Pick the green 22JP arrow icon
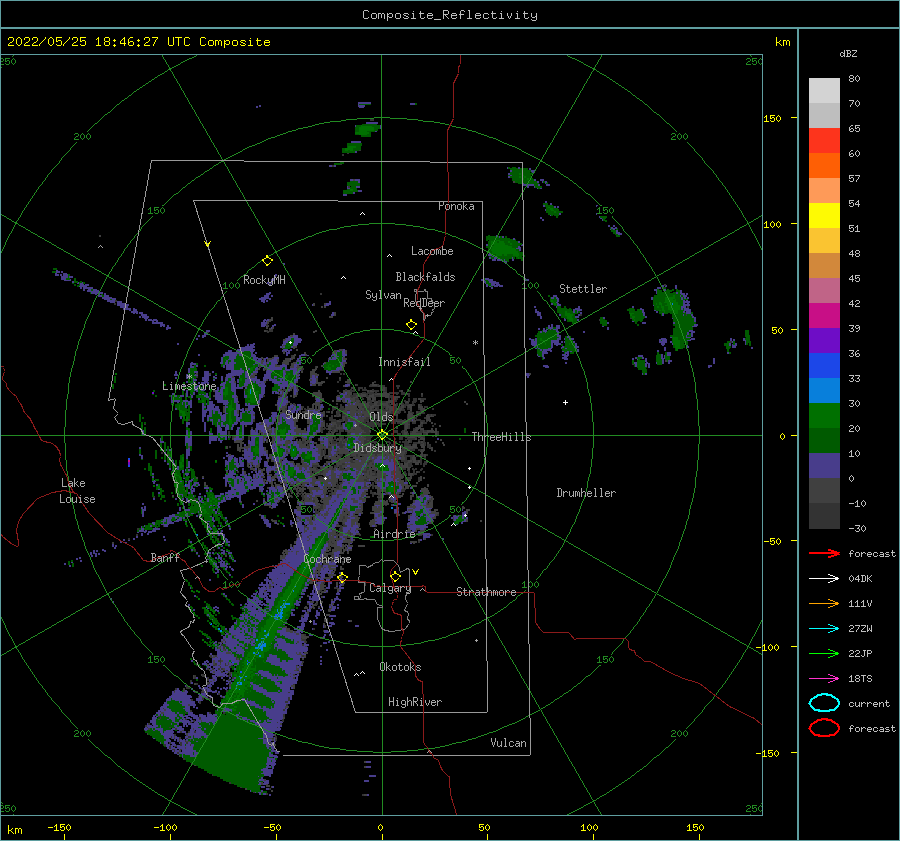The height and width of the screenshot is (841, 900). pyautogui.click(x=824, y=653)
